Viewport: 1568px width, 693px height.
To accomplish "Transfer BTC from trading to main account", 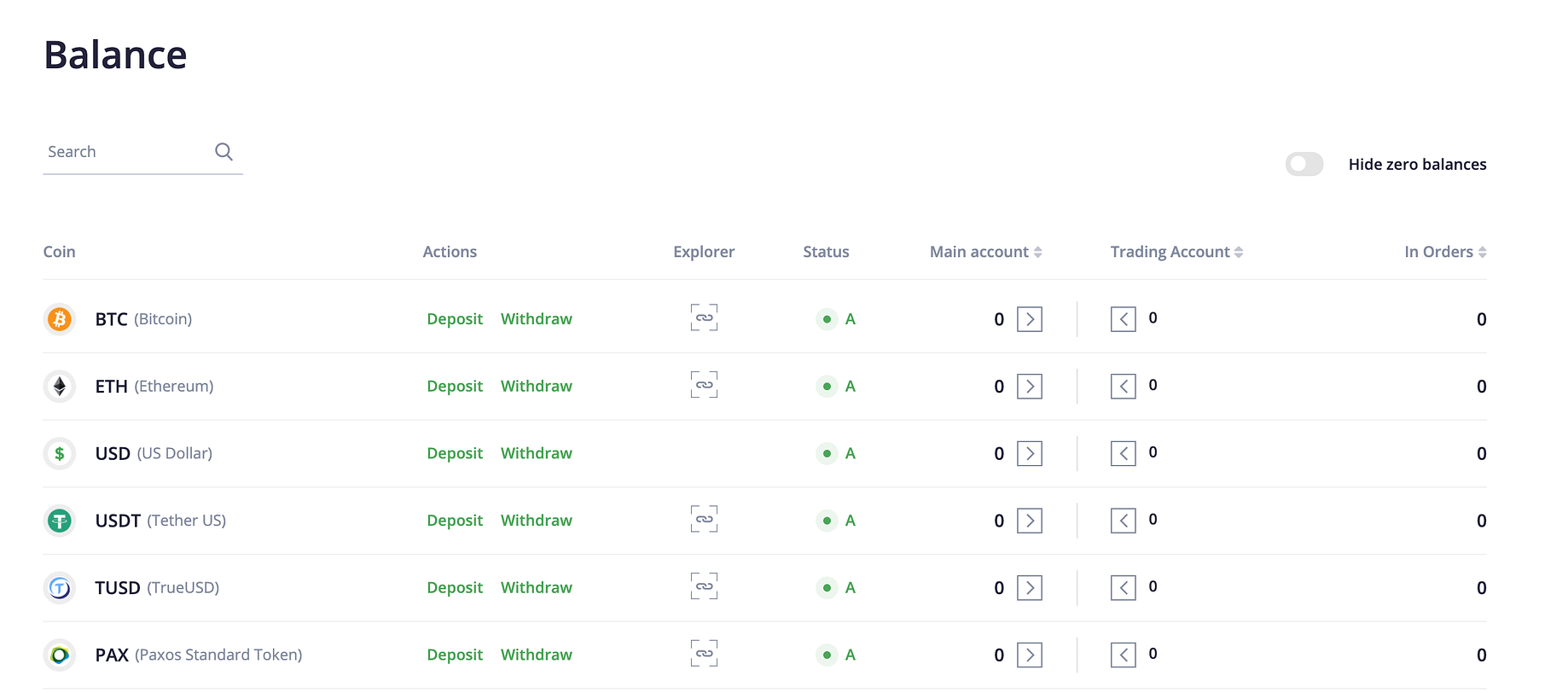I will [x=1124, y=319].
